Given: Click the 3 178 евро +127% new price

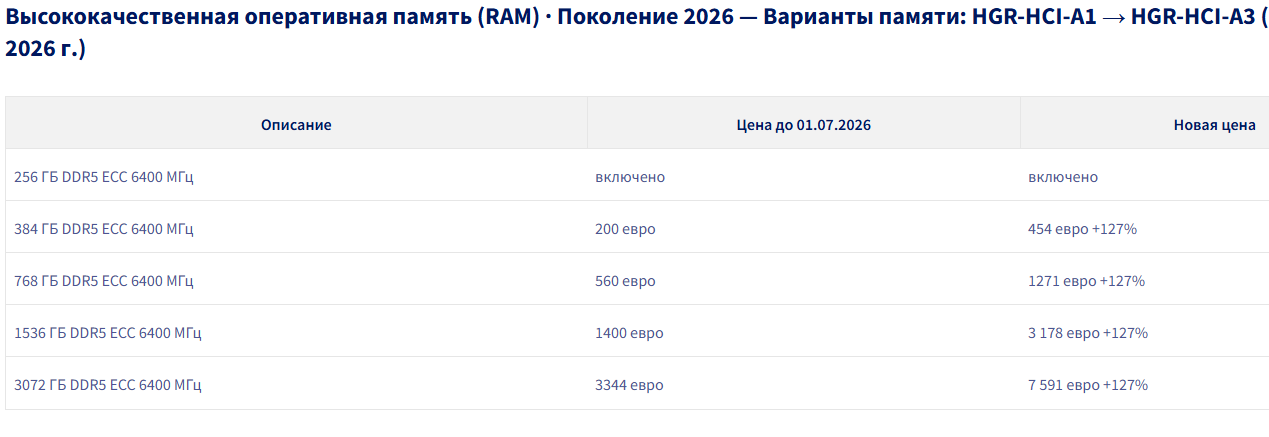Looking at the screenshot, I should click(x=1088, y=333).
